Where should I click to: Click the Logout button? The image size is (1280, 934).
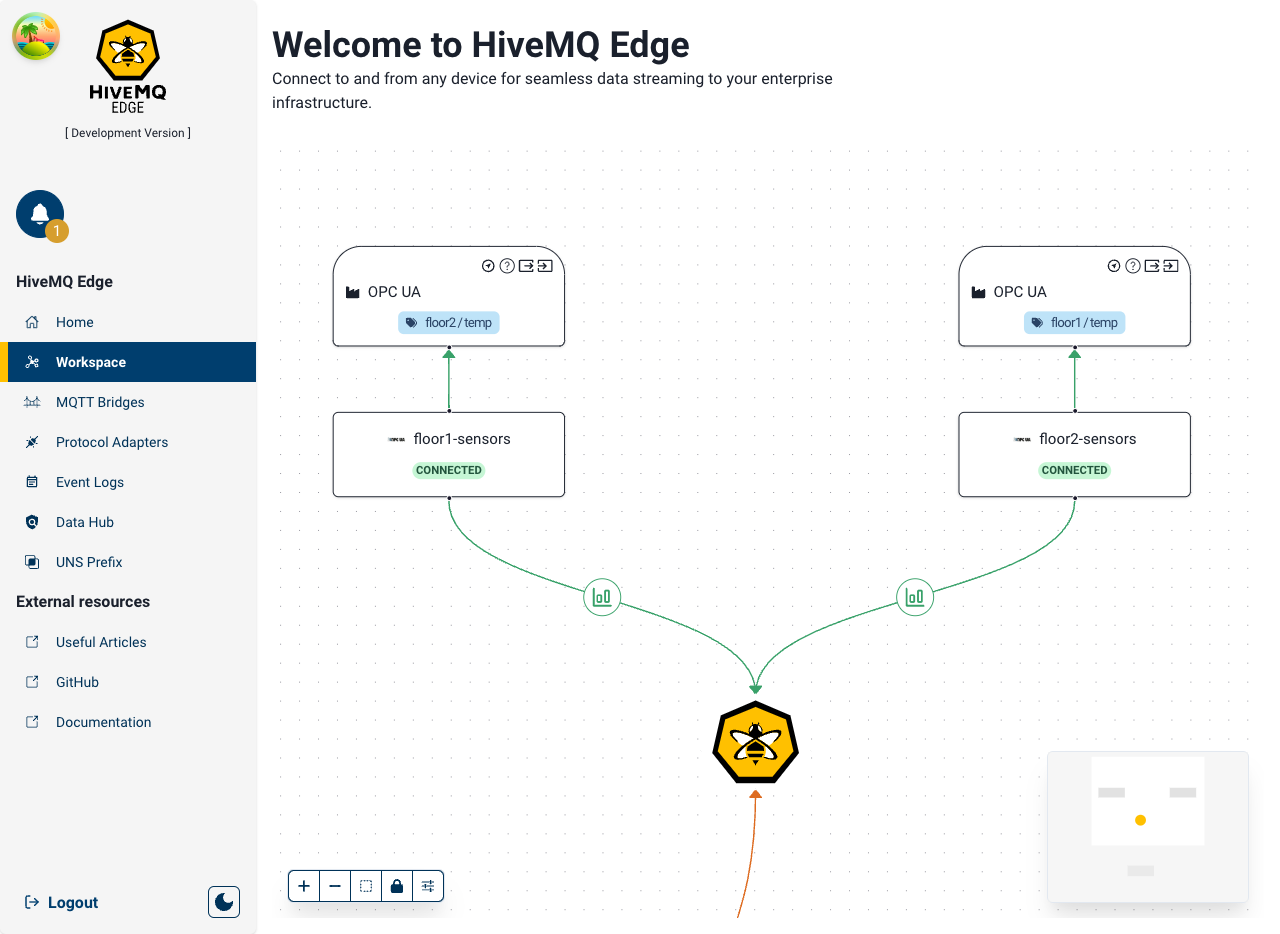pyautogui.click(x=61, y=902)
